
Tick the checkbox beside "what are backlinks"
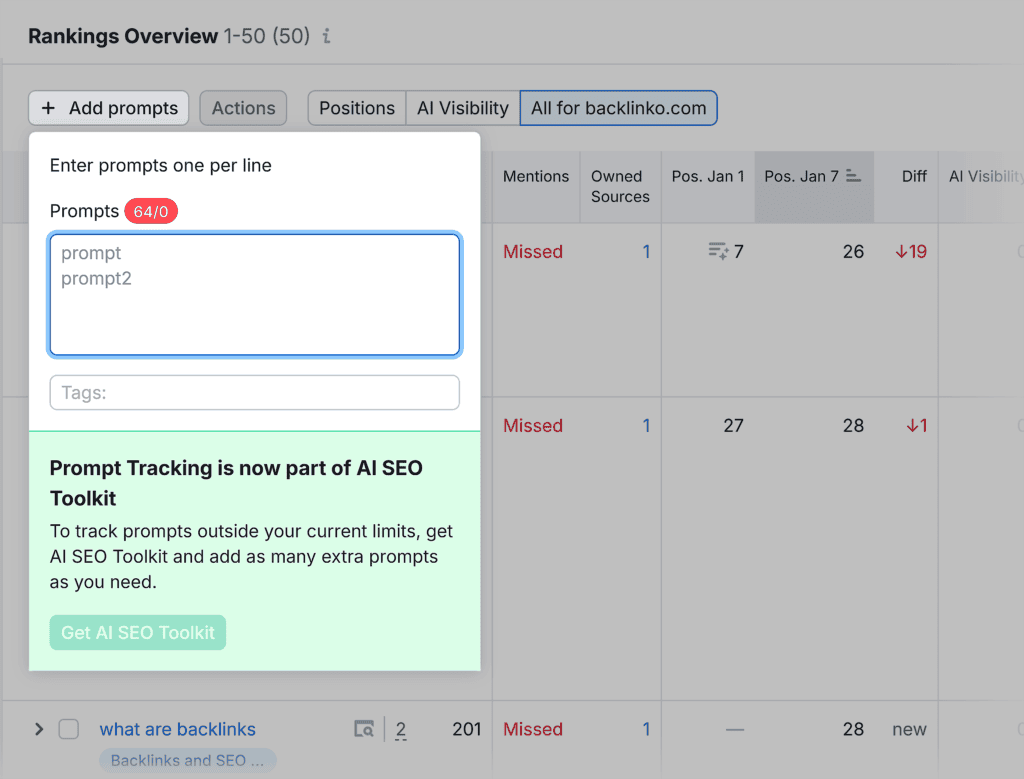pos(68,729)
